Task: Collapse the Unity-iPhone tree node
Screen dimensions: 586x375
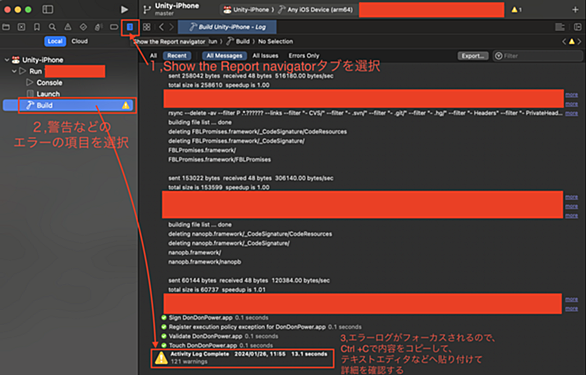Action: coord(6,60)
